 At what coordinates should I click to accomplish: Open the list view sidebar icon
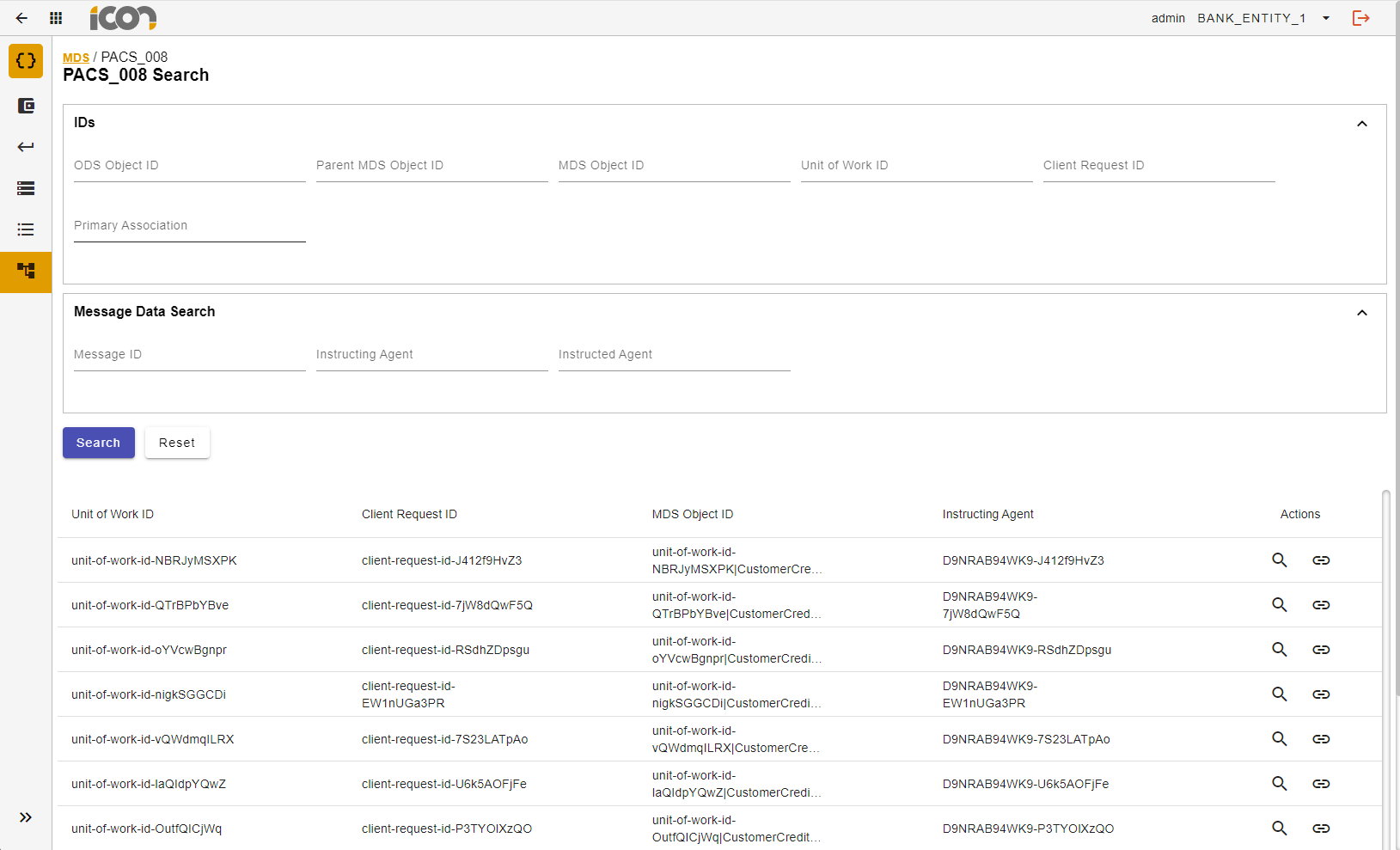tap(26, 229)
